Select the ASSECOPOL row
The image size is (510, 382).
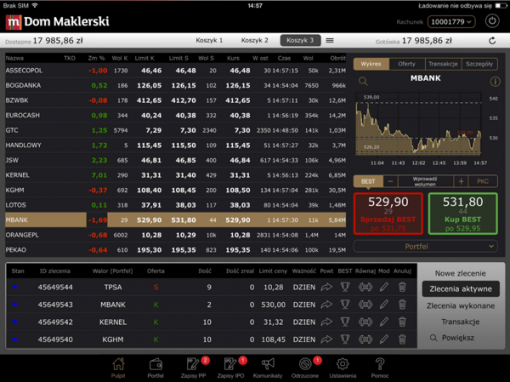point(175,70)
